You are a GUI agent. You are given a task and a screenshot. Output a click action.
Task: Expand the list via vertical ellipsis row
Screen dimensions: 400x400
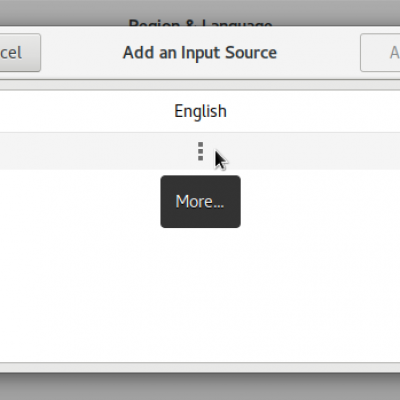(200, 151)
